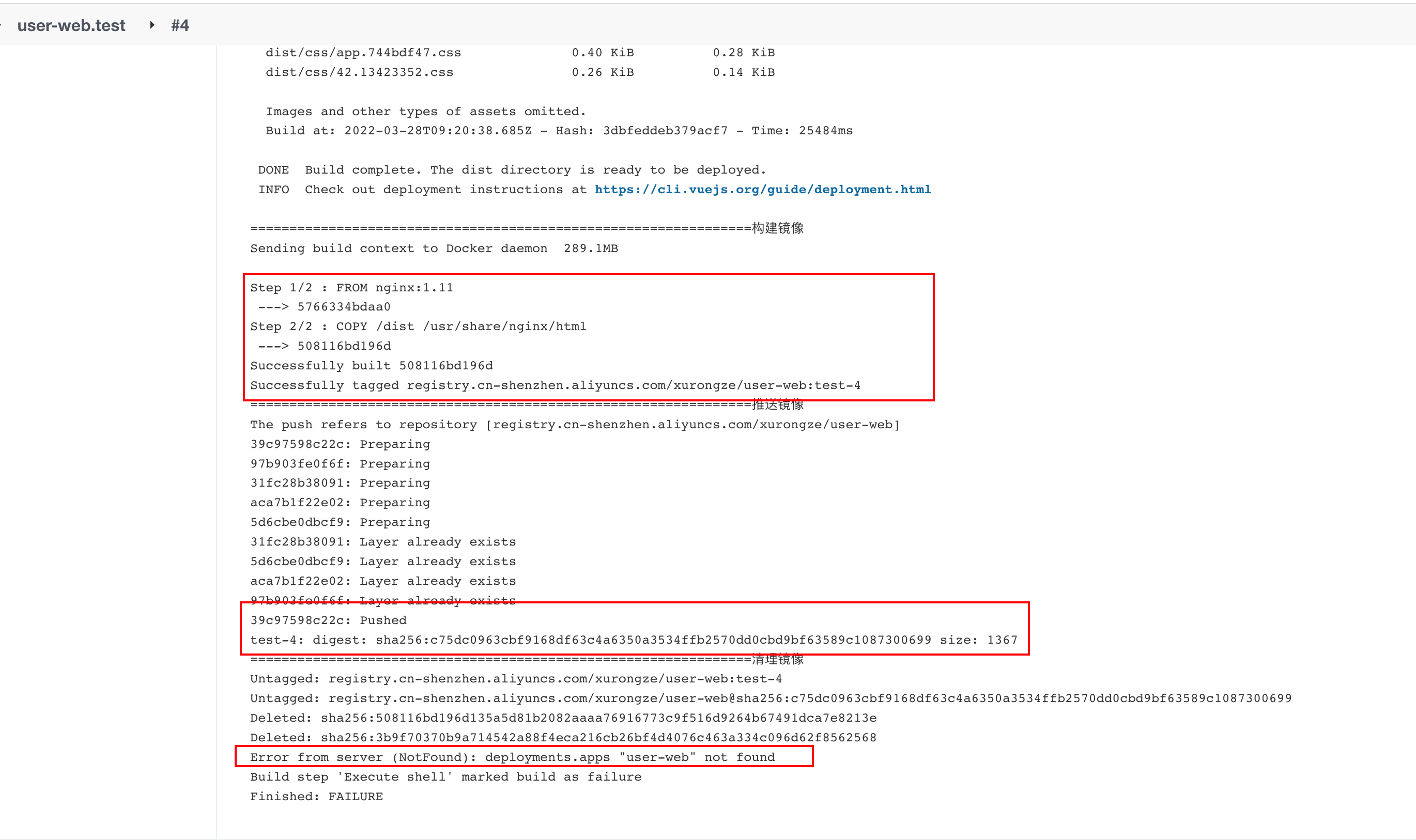
Task: Open the user-web.test breadcrumb link
Action: (71, 25)
